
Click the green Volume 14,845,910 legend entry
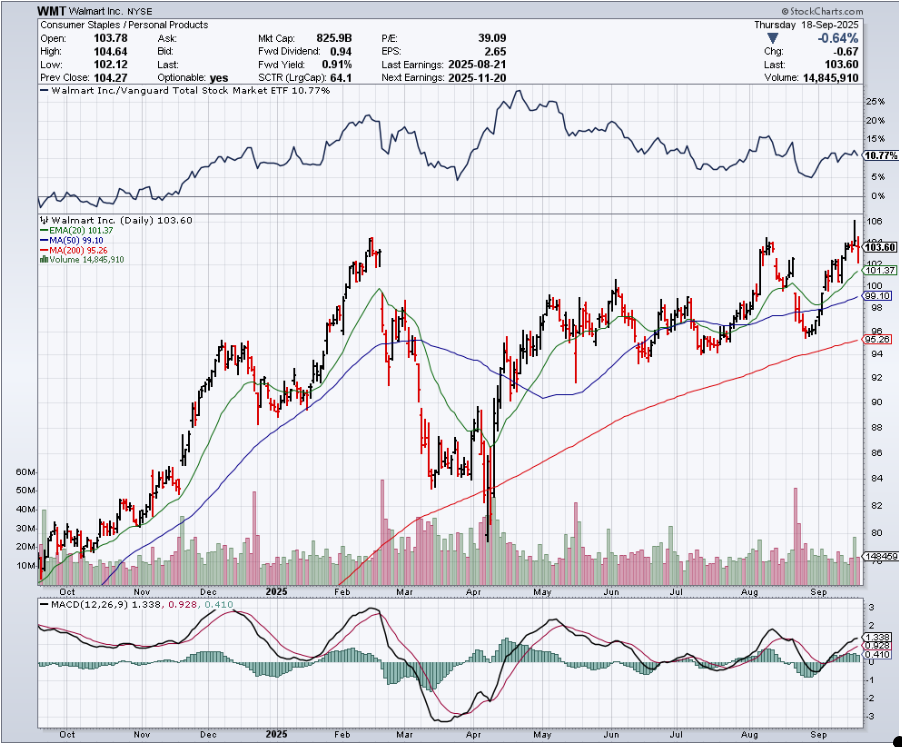tap(82, 260)
